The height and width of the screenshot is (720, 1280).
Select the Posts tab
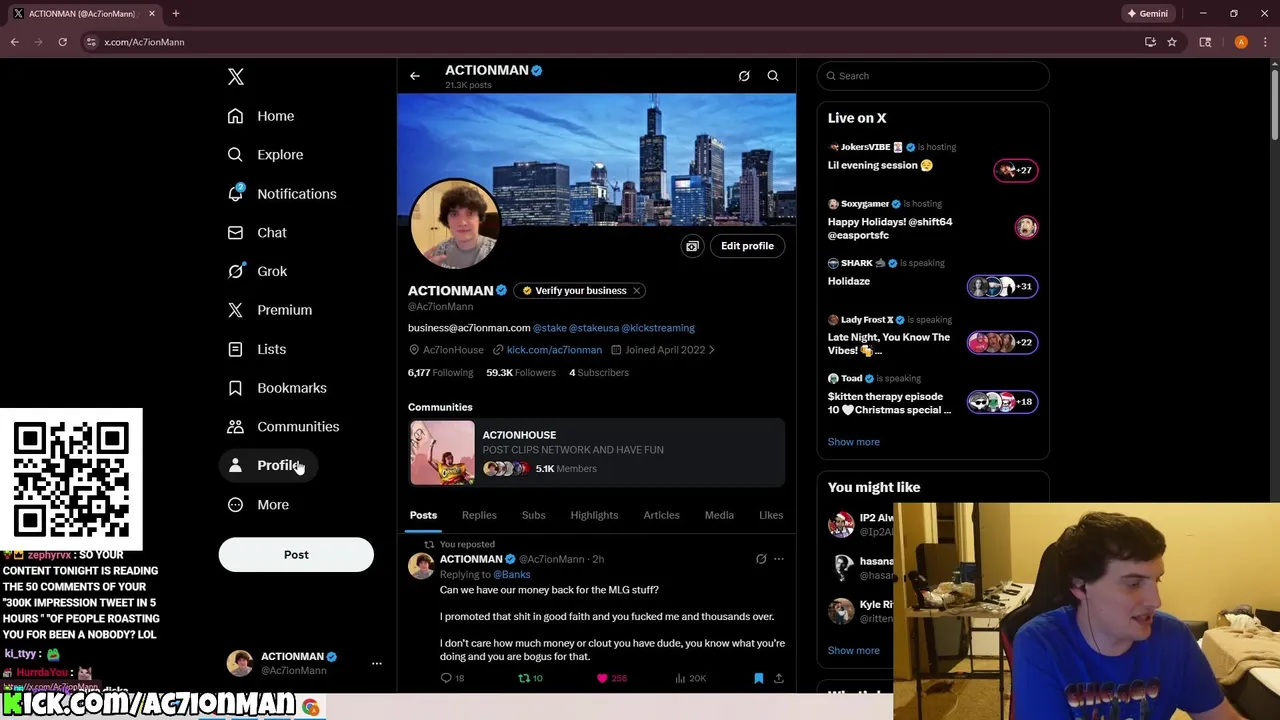point(423,515)
